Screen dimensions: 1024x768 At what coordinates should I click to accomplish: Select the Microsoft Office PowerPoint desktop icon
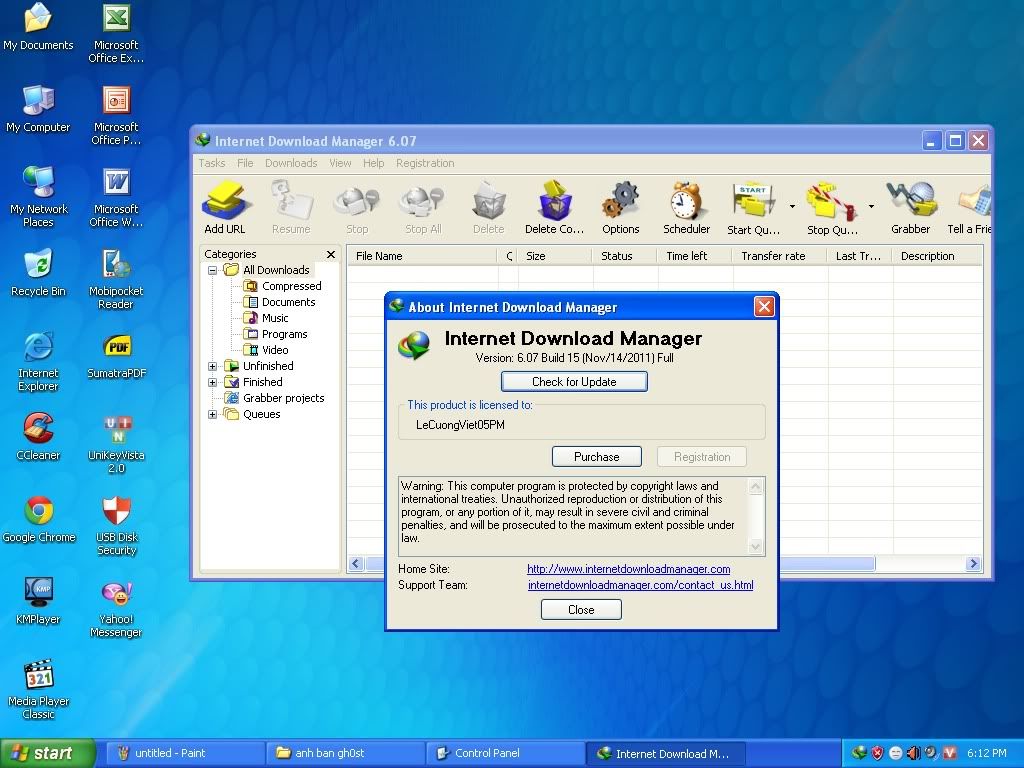click(x=116, y=116)
